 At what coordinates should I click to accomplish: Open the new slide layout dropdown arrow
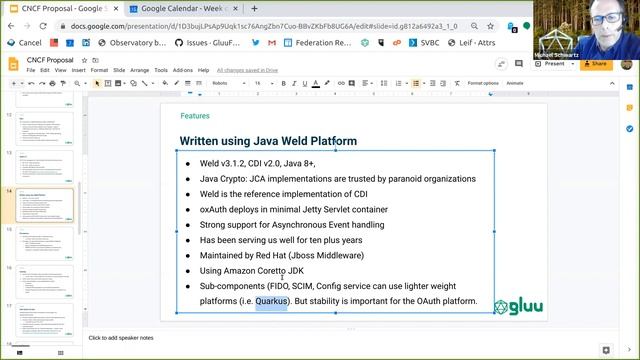pos(22,83)
